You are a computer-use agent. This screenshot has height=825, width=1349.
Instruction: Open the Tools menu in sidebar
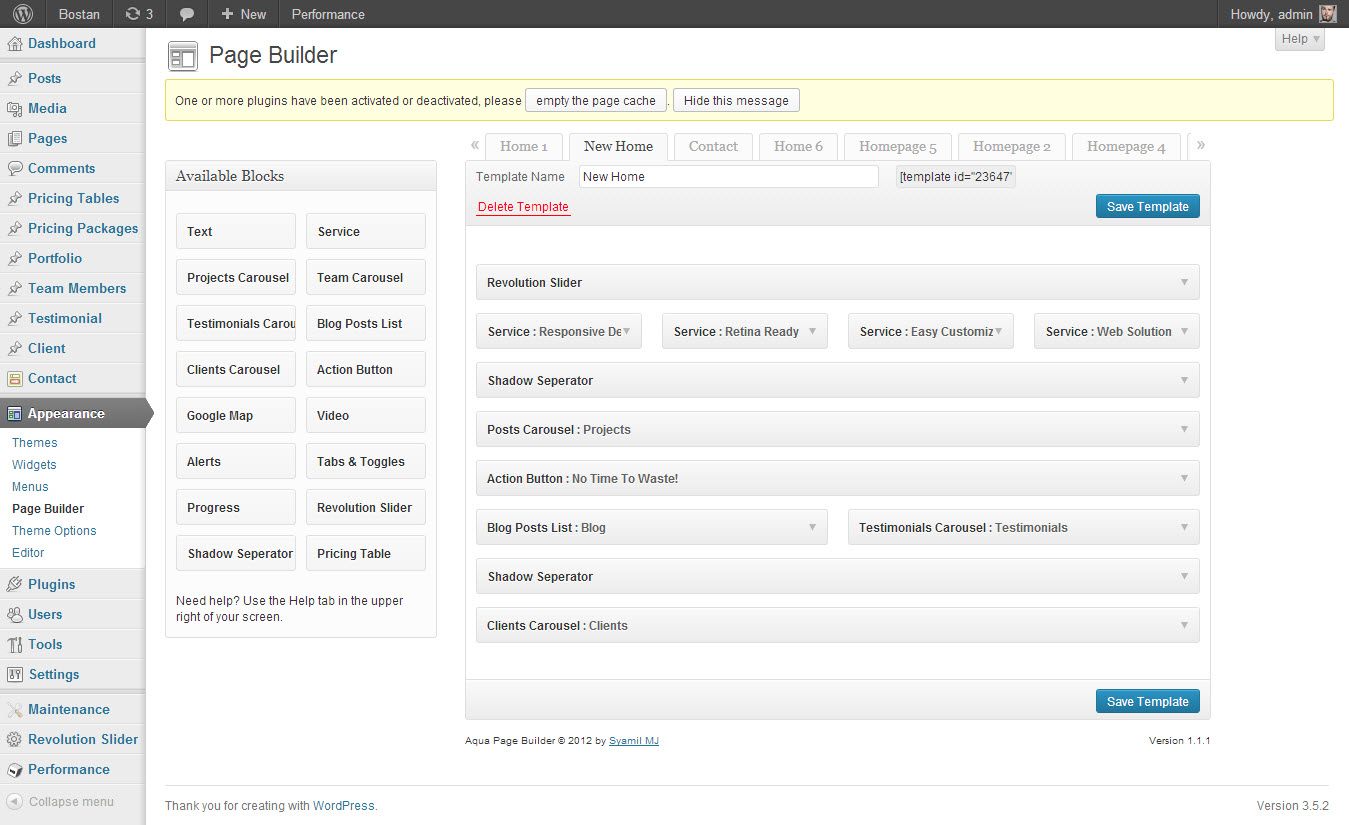click(x=45, y=644)
